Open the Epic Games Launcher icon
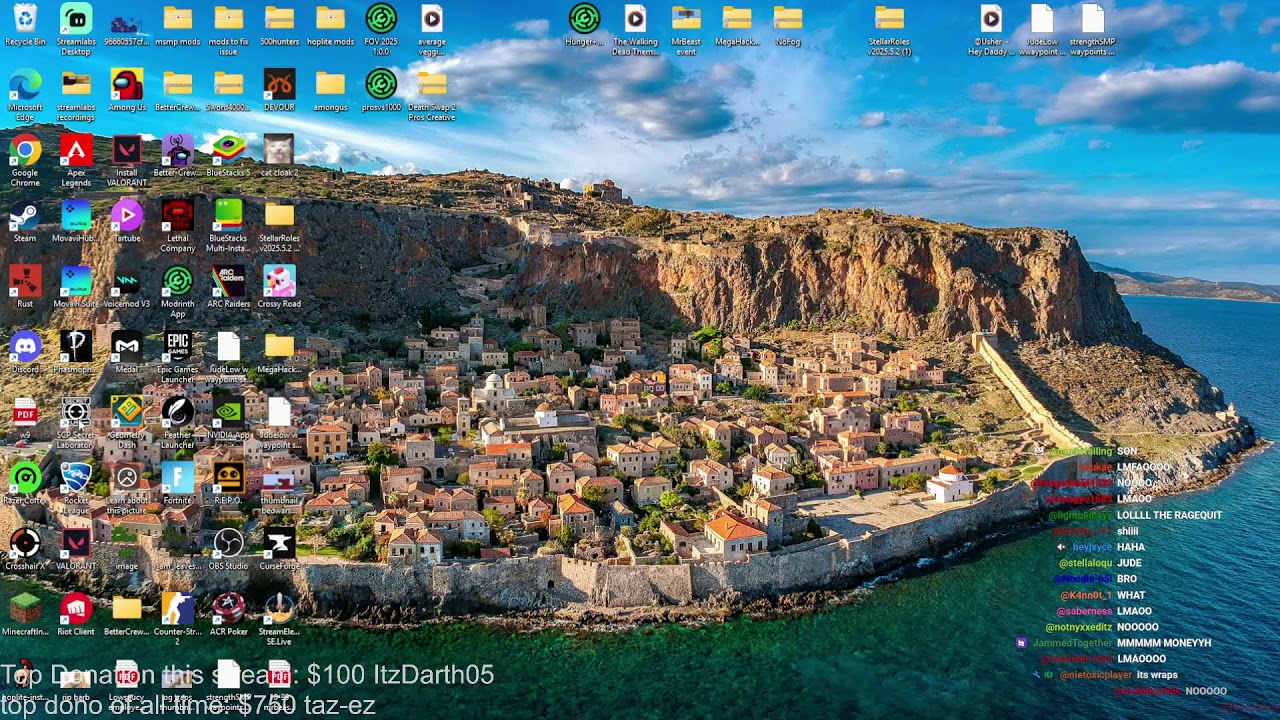This screenshot has width=1280, height=720. (x=178, y=346)
